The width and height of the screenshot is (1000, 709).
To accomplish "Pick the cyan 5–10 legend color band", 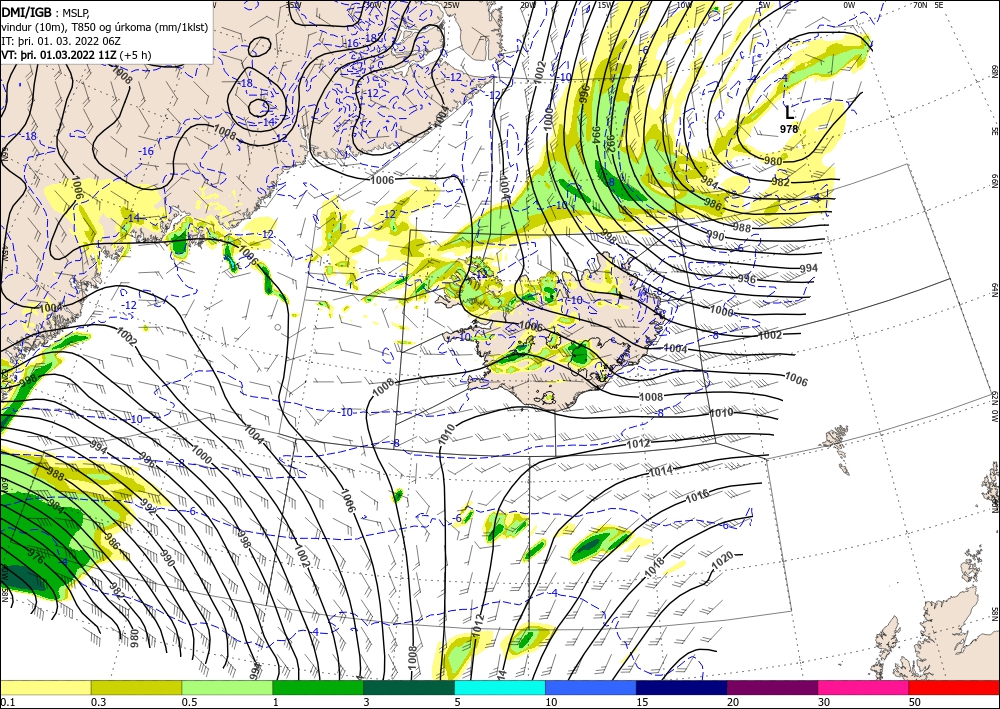I will [500, 687].
